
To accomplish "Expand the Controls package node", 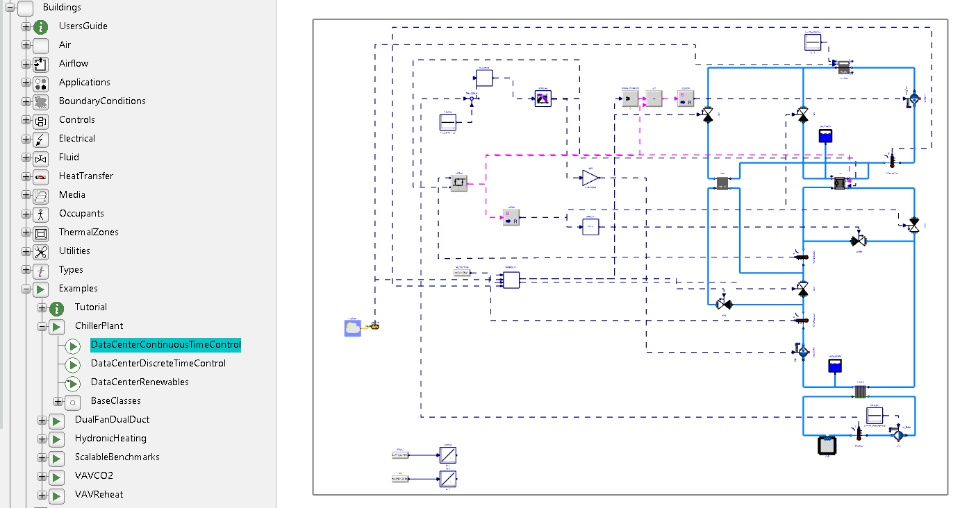I will tap(26, 120).
